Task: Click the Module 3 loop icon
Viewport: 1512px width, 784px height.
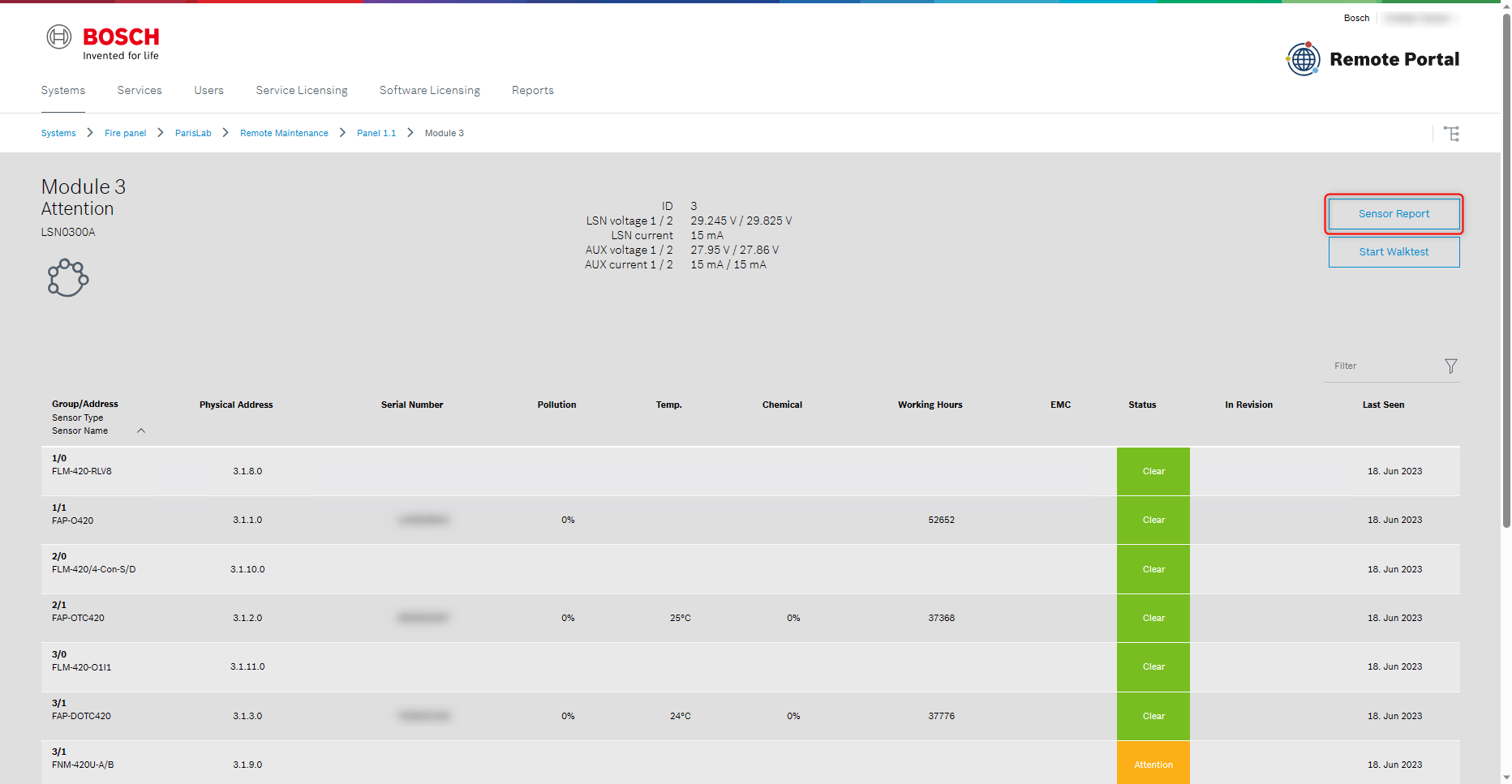Action: (x=67, y=278)
